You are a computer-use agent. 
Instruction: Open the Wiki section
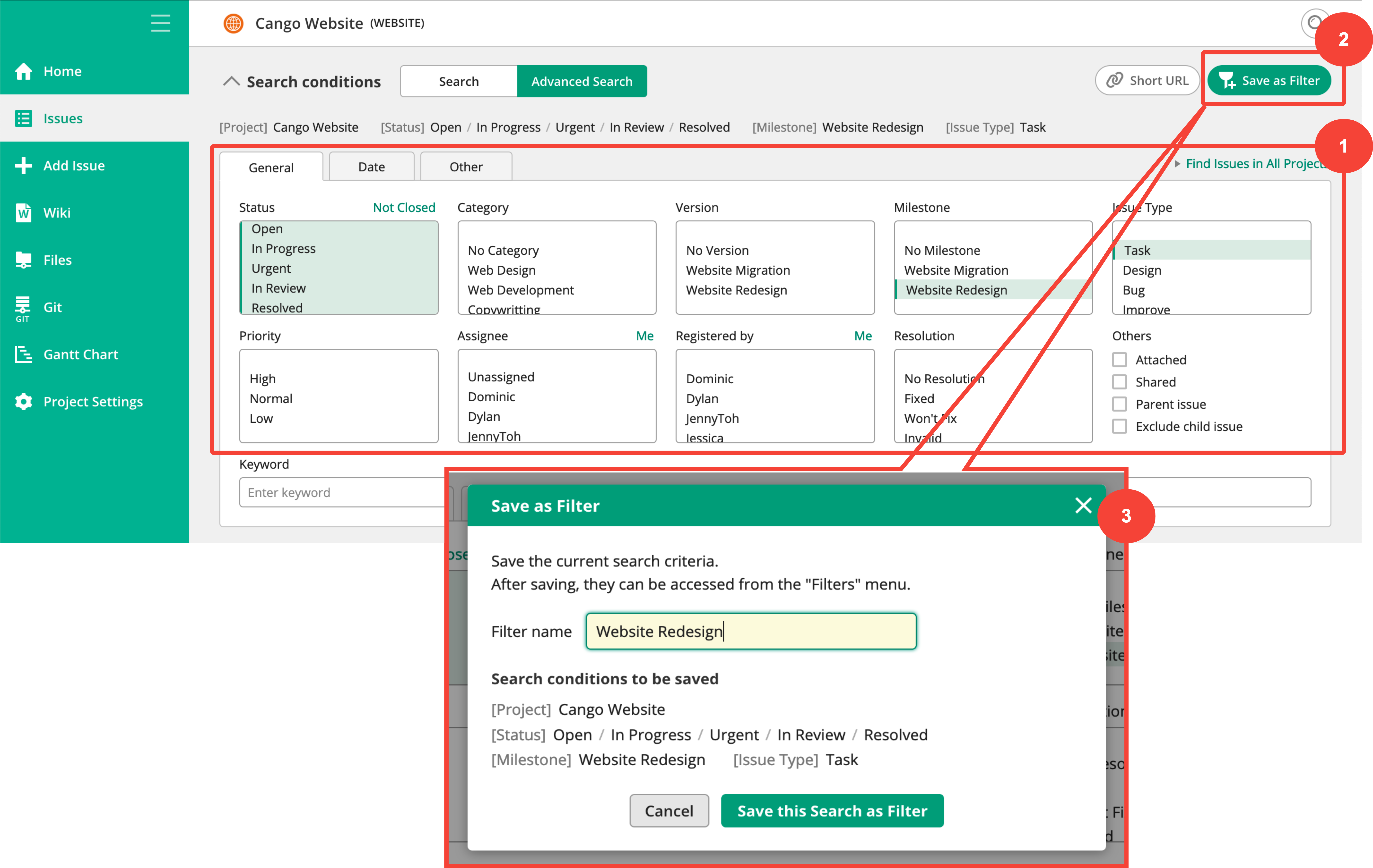tap(95, 213)
